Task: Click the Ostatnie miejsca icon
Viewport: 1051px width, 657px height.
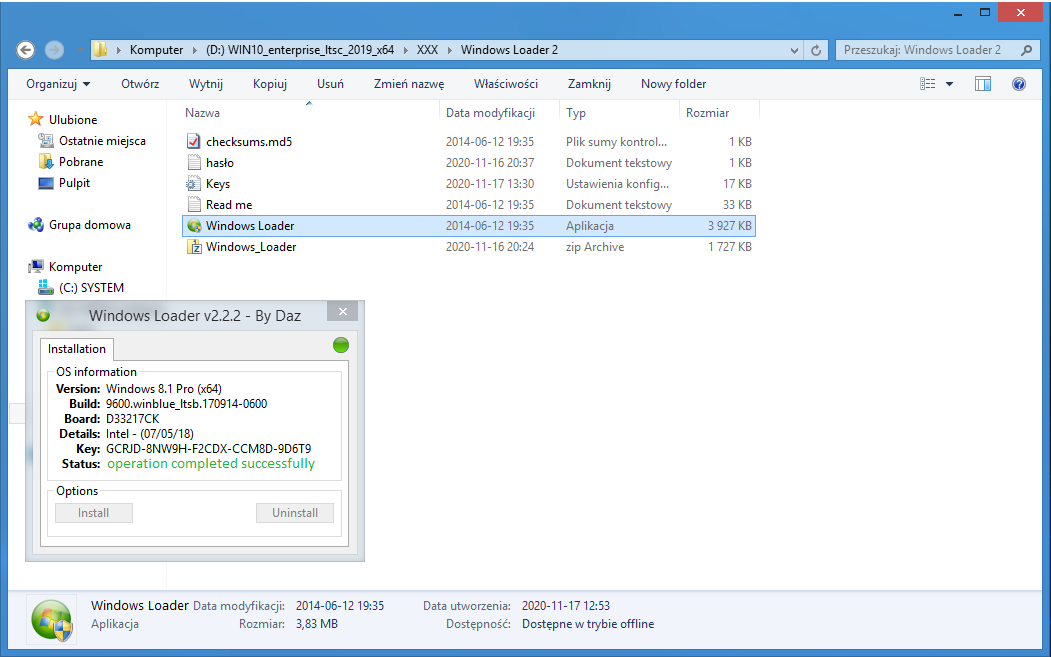Action: (46, 140)
